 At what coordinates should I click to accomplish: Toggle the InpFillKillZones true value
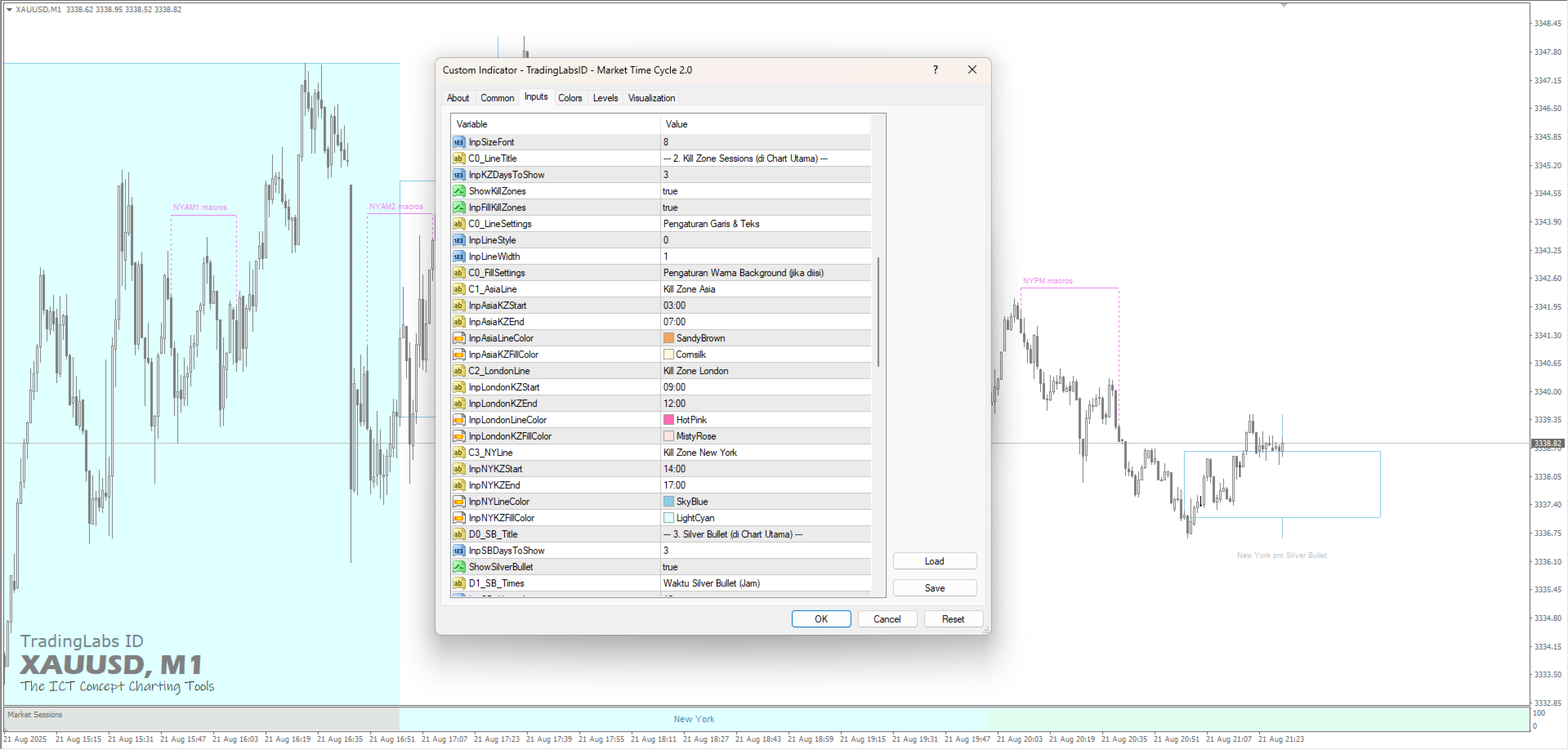pyautogui.click(x=766, y=208)
